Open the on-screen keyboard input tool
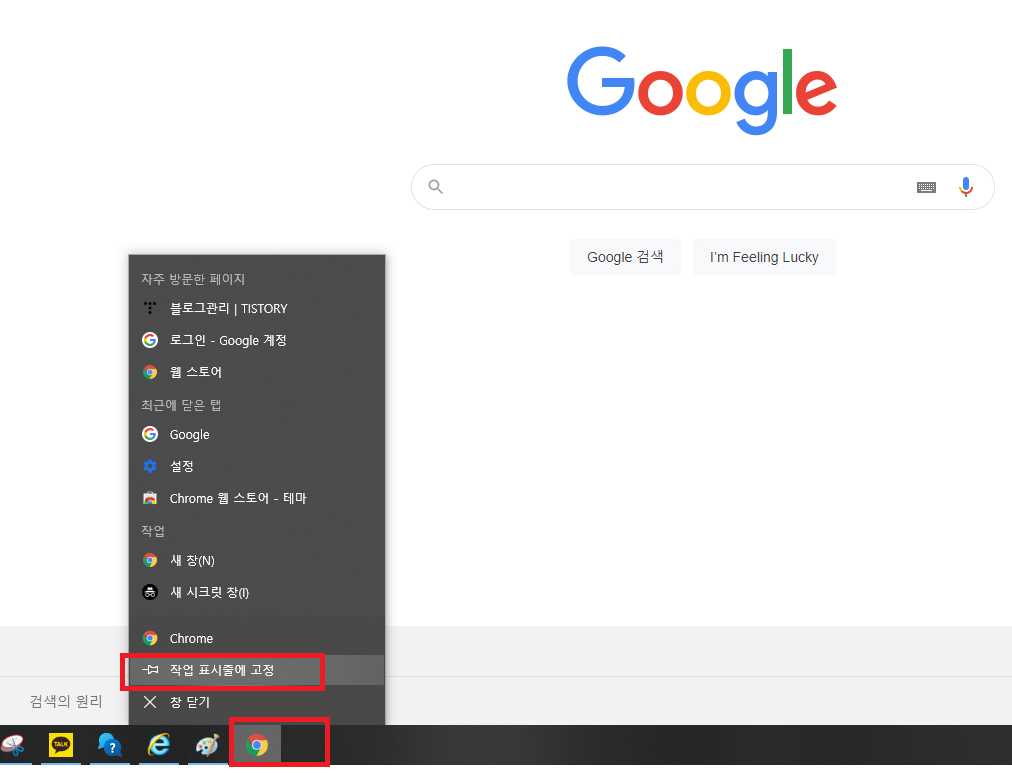The image size is (1012, 773). 926,187
